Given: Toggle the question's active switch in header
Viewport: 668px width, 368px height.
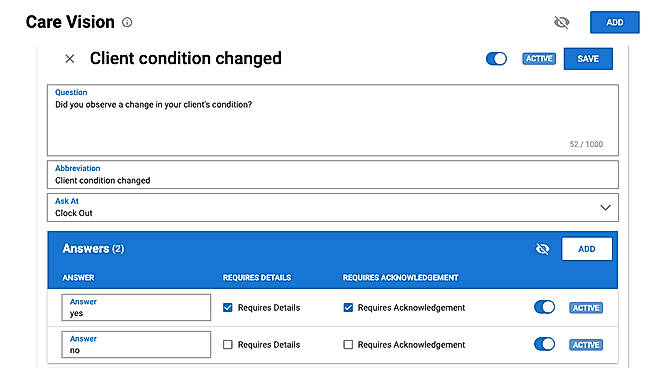Looking at the screenshot, I should (496, 59).
